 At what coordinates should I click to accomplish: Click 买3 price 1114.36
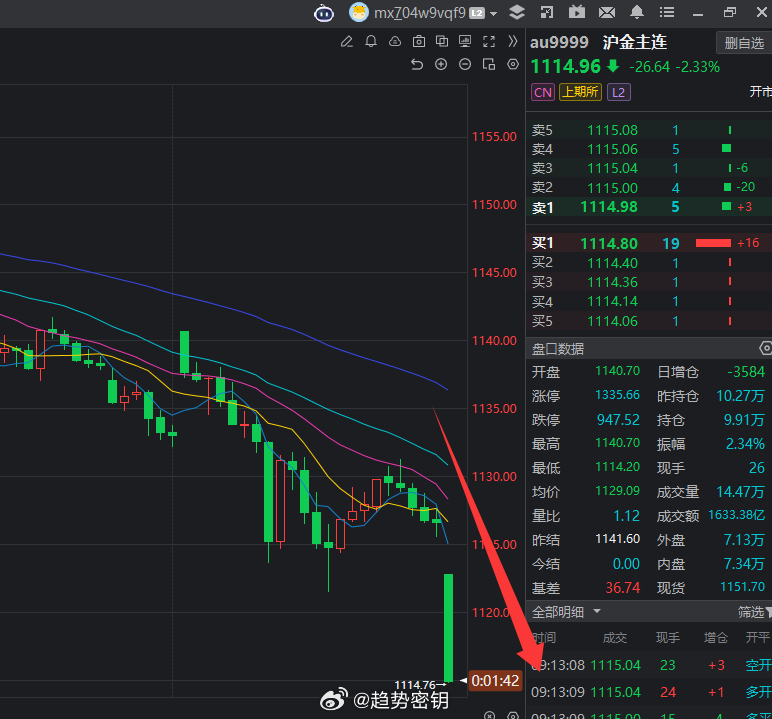pos(612,282)
